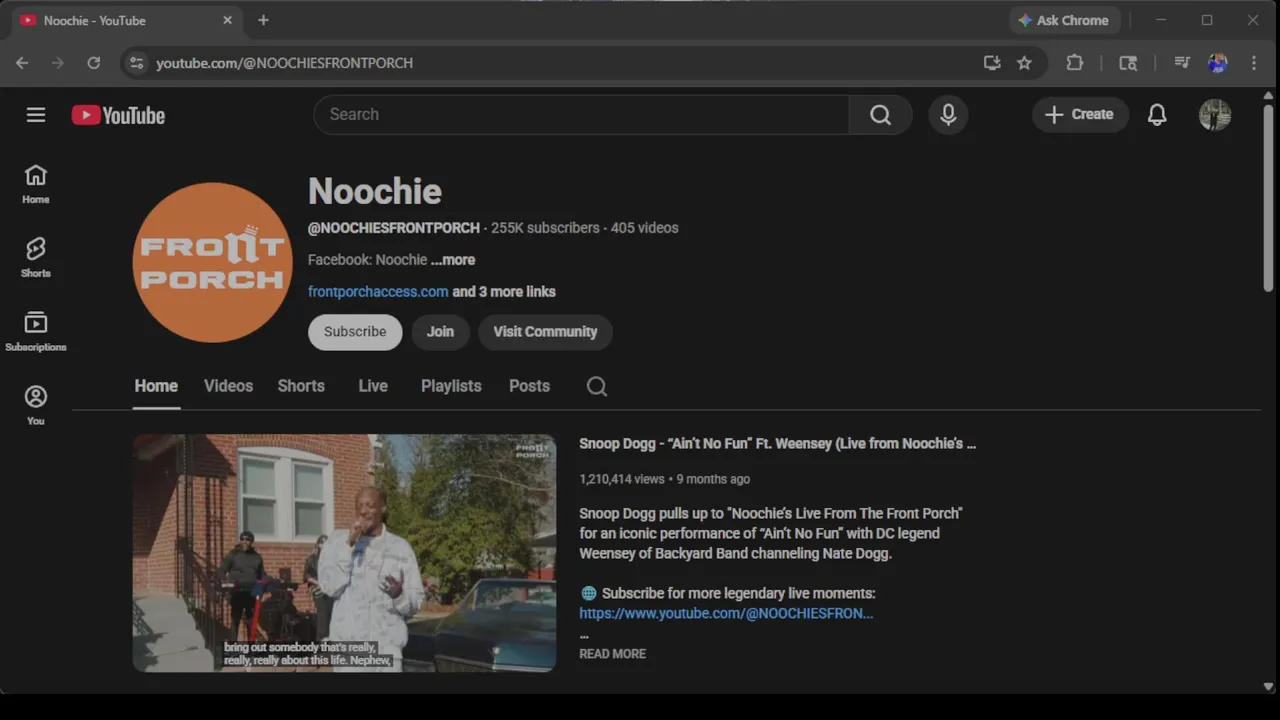Switch to the Live tab
The height and width of the screenshot is (720, 1280).
pos(373,386)
